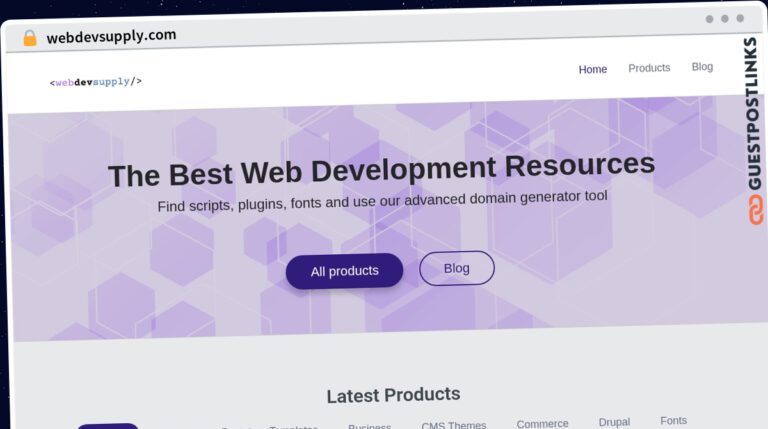Image resolution: width=768 pixels, height=429 pixels.
Task: Select the Commerce category tab
Action: tap(542, 424)
